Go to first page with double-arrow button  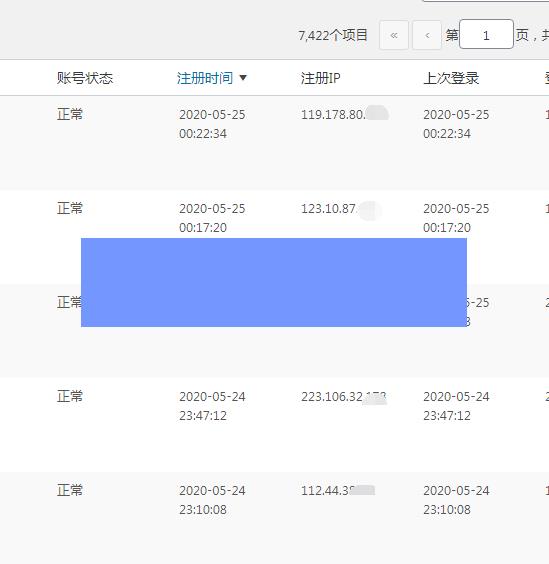tap(394, 35)
